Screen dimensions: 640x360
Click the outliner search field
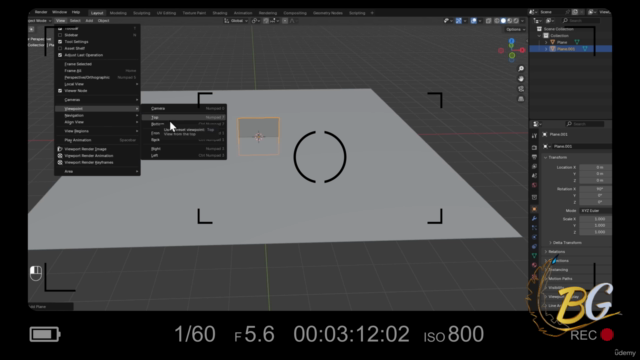580,20
